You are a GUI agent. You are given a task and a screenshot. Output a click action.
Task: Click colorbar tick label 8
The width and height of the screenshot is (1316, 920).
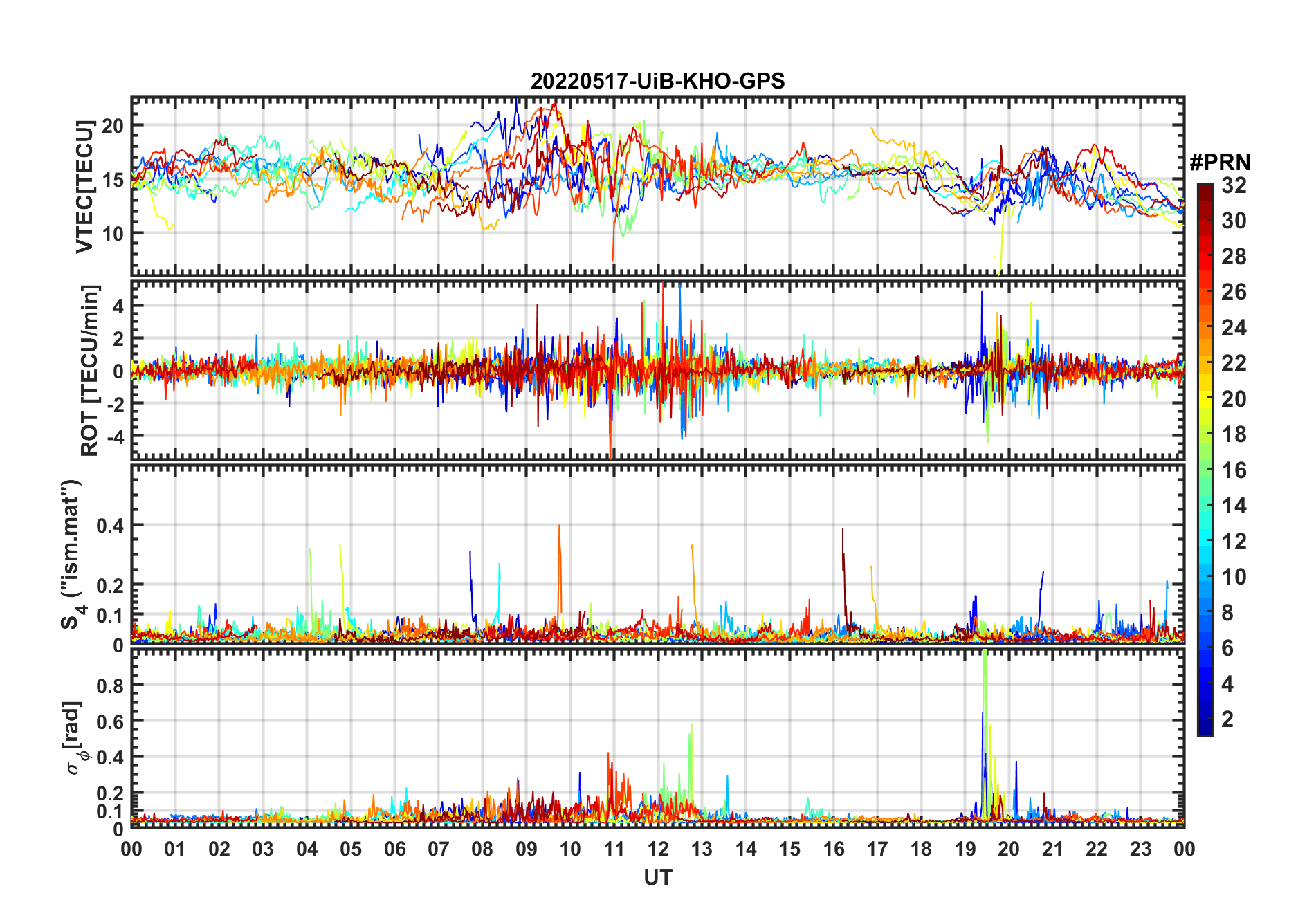click(1228, 613)
